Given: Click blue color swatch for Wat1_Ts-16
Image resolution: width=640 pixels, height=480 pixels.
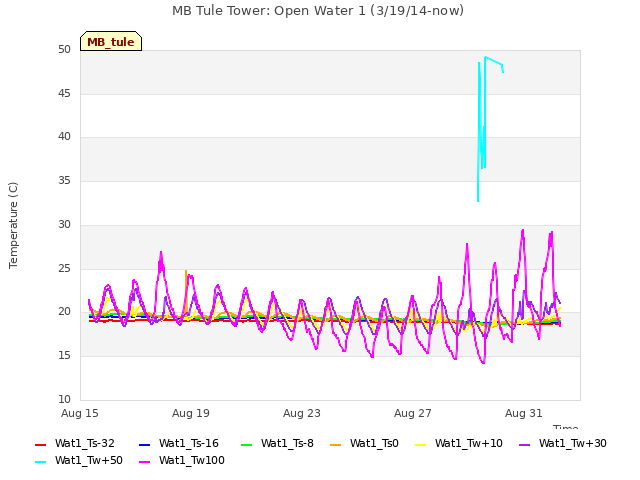Looking at the screenshot, I should tap(144, 444).
